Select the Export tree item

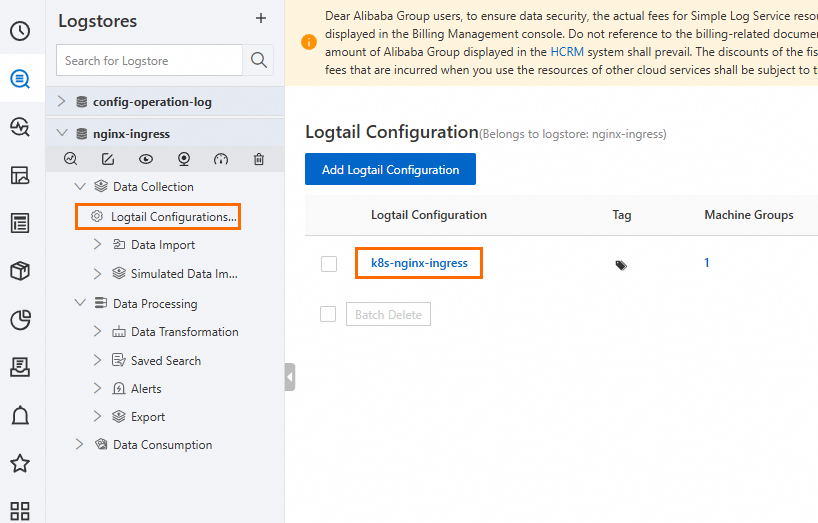point(148,417)
